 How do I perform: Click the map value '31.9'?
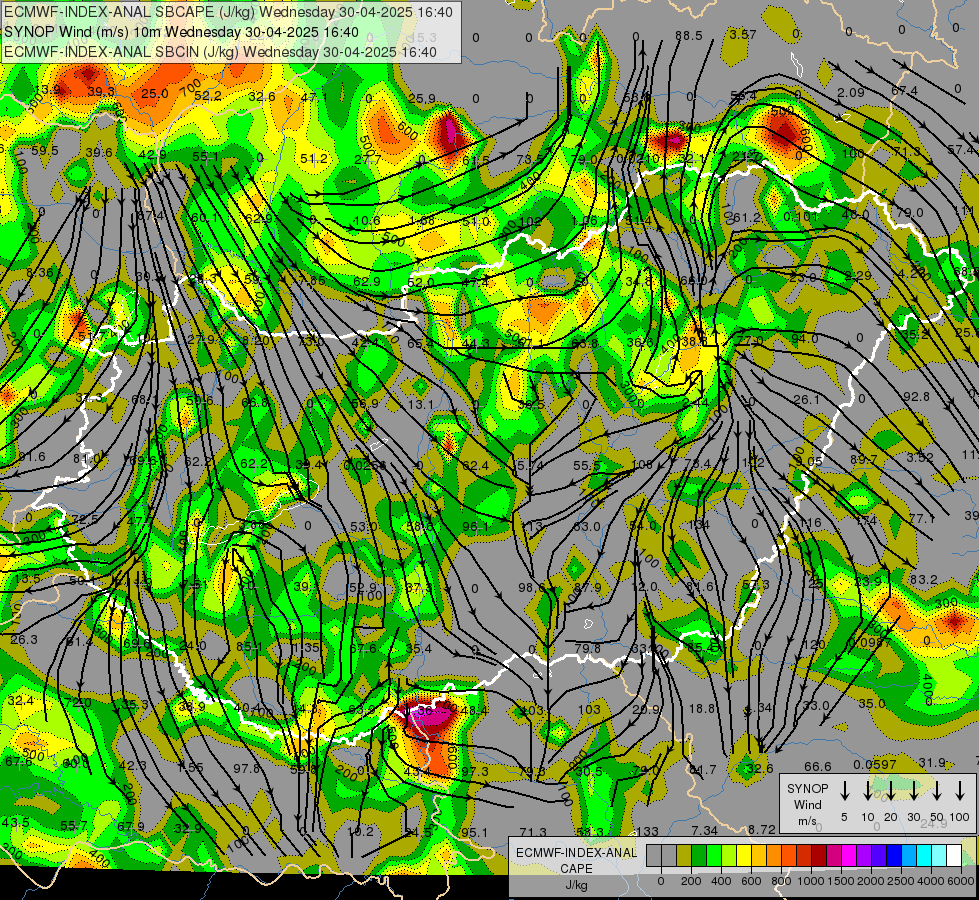click(932, 763)
